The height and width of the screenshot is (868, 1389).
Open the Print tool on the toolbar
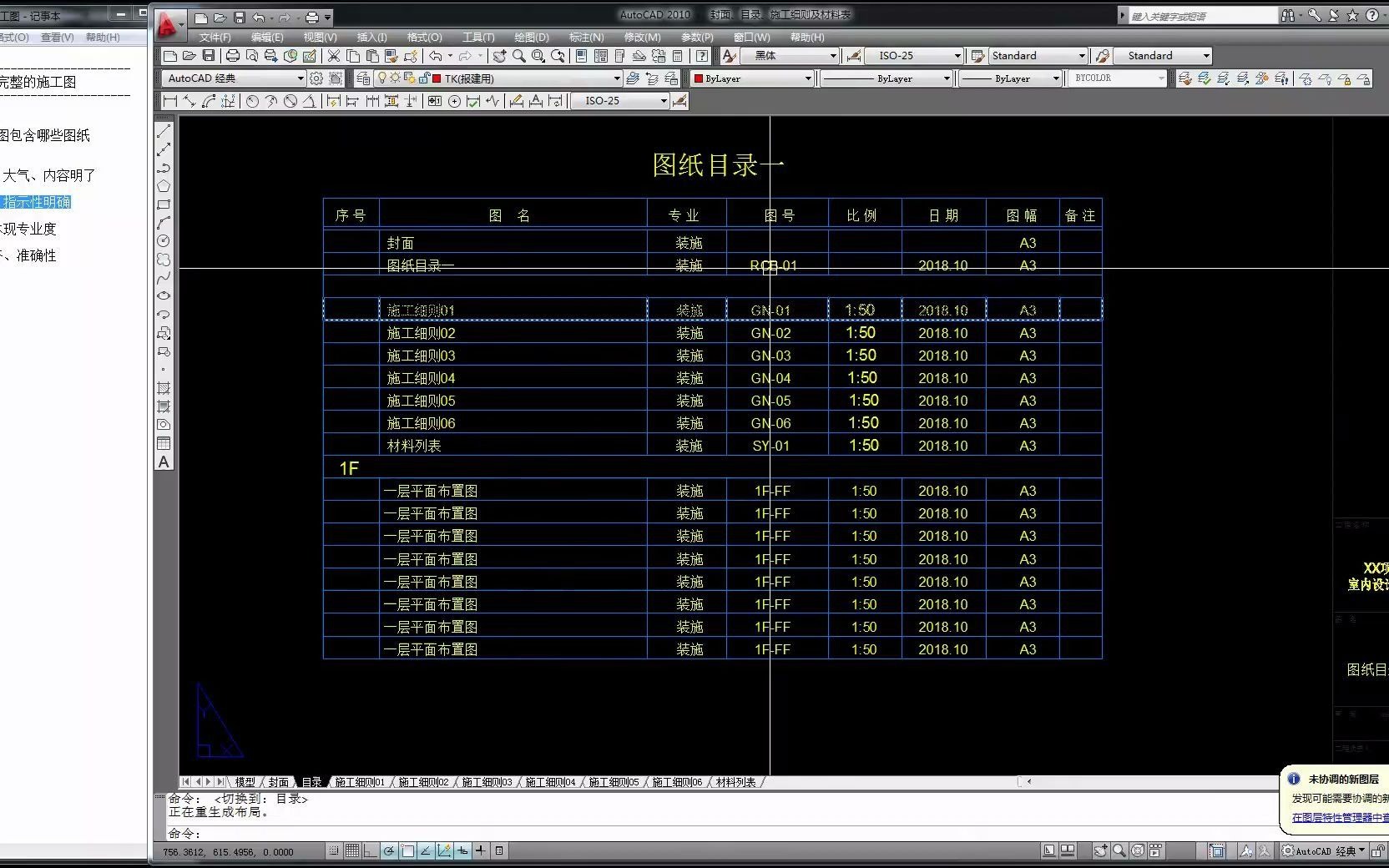click(x=233, y=55)
